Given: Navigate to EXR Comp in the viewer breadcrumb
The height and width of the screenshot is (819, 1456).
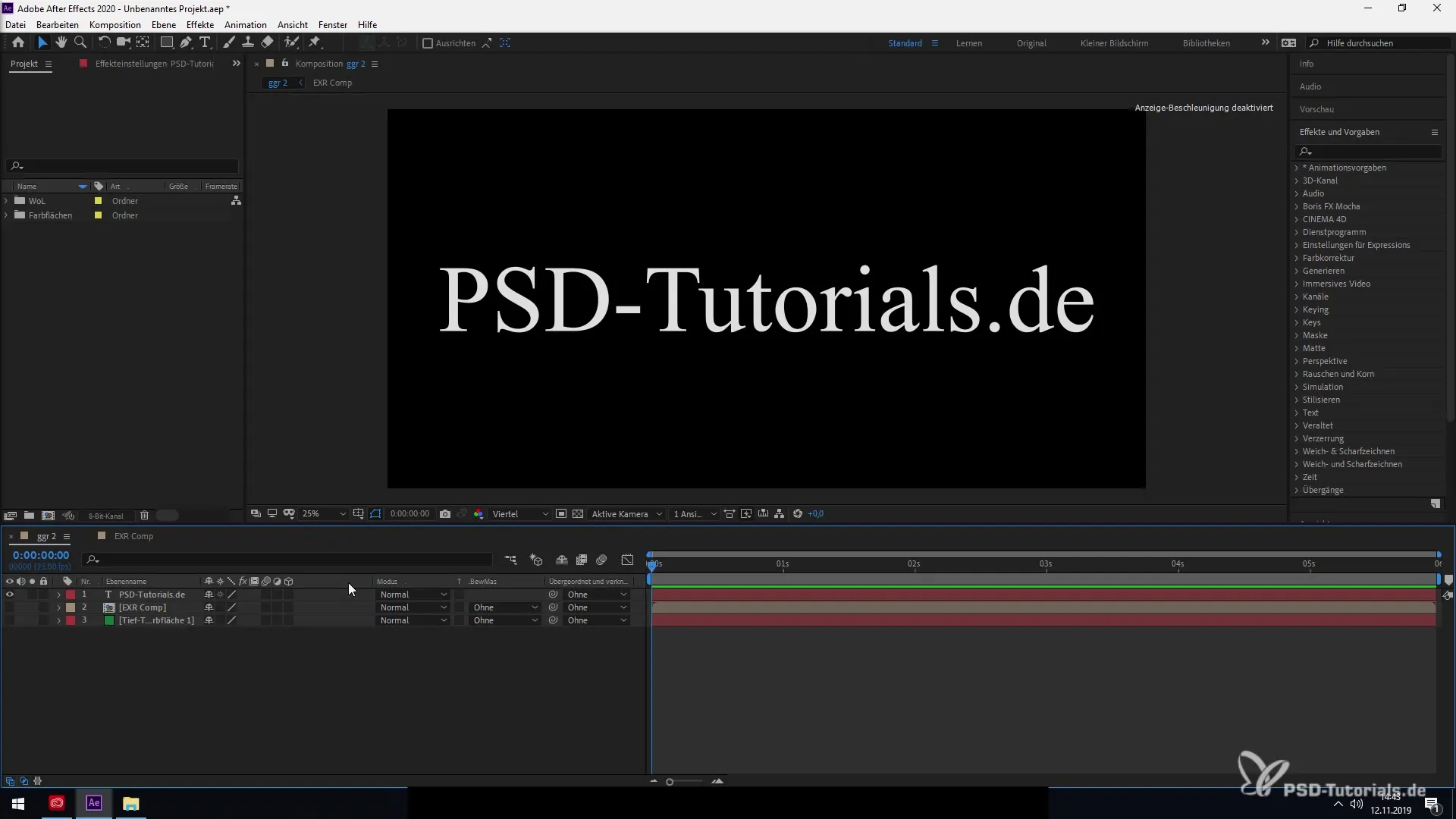Looking at the screenshot, I should 332,83.
